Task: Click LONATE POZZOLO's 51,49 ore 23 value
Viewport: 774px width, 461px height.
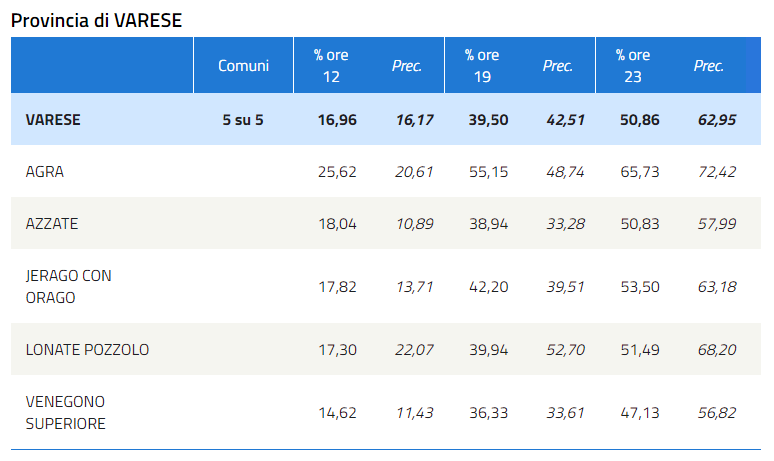Action: click(x=639, y=350)
